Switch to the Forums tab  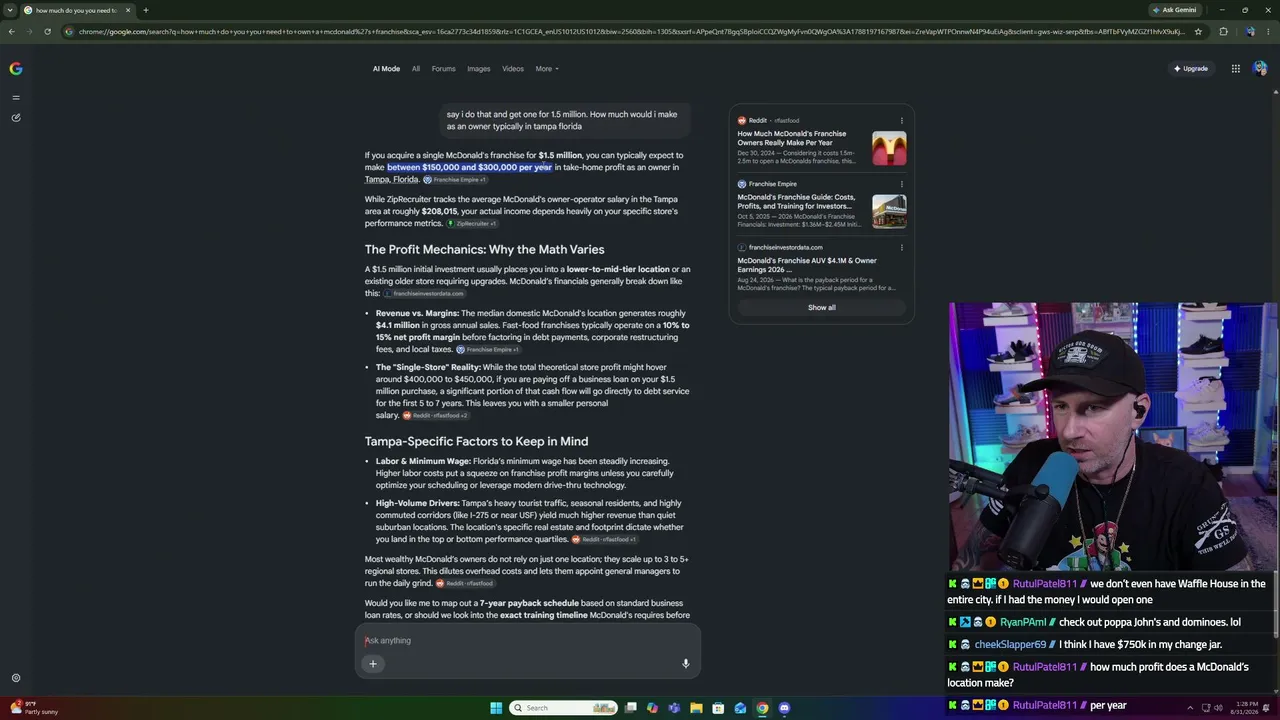coord(443,69)
